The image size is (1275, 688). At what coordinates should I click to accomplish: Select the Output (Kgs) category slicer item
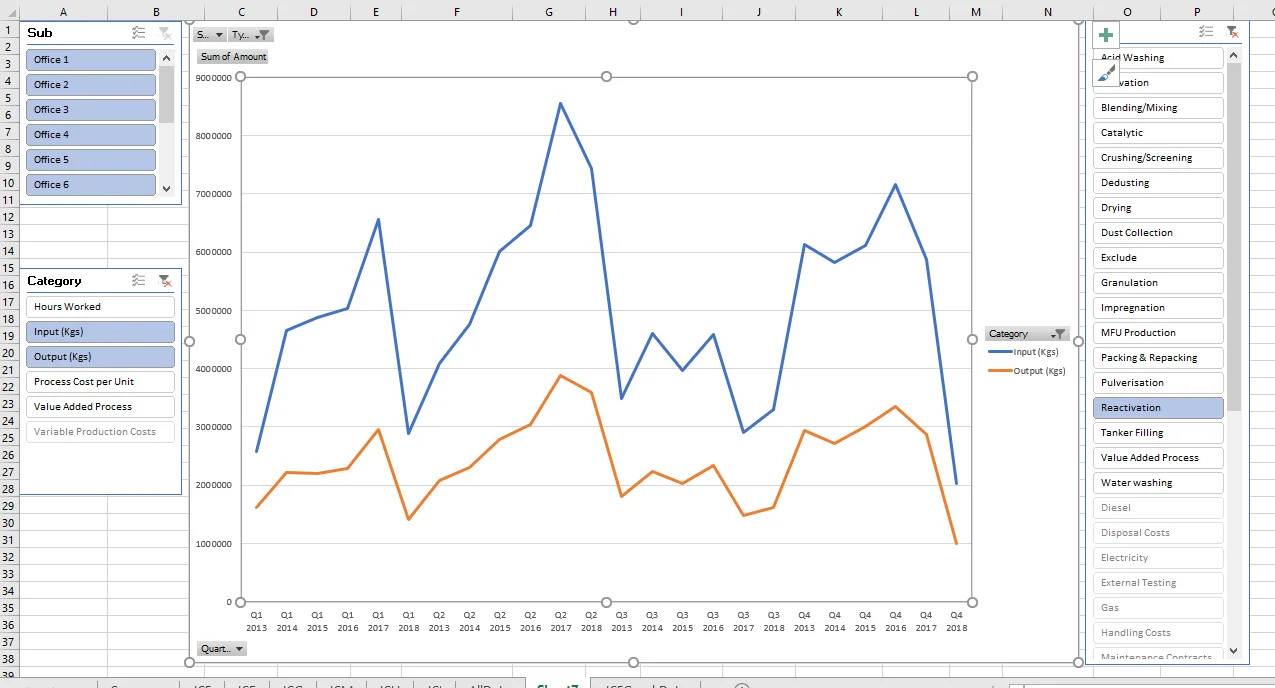pyautogui.click(x=100, y=357)
